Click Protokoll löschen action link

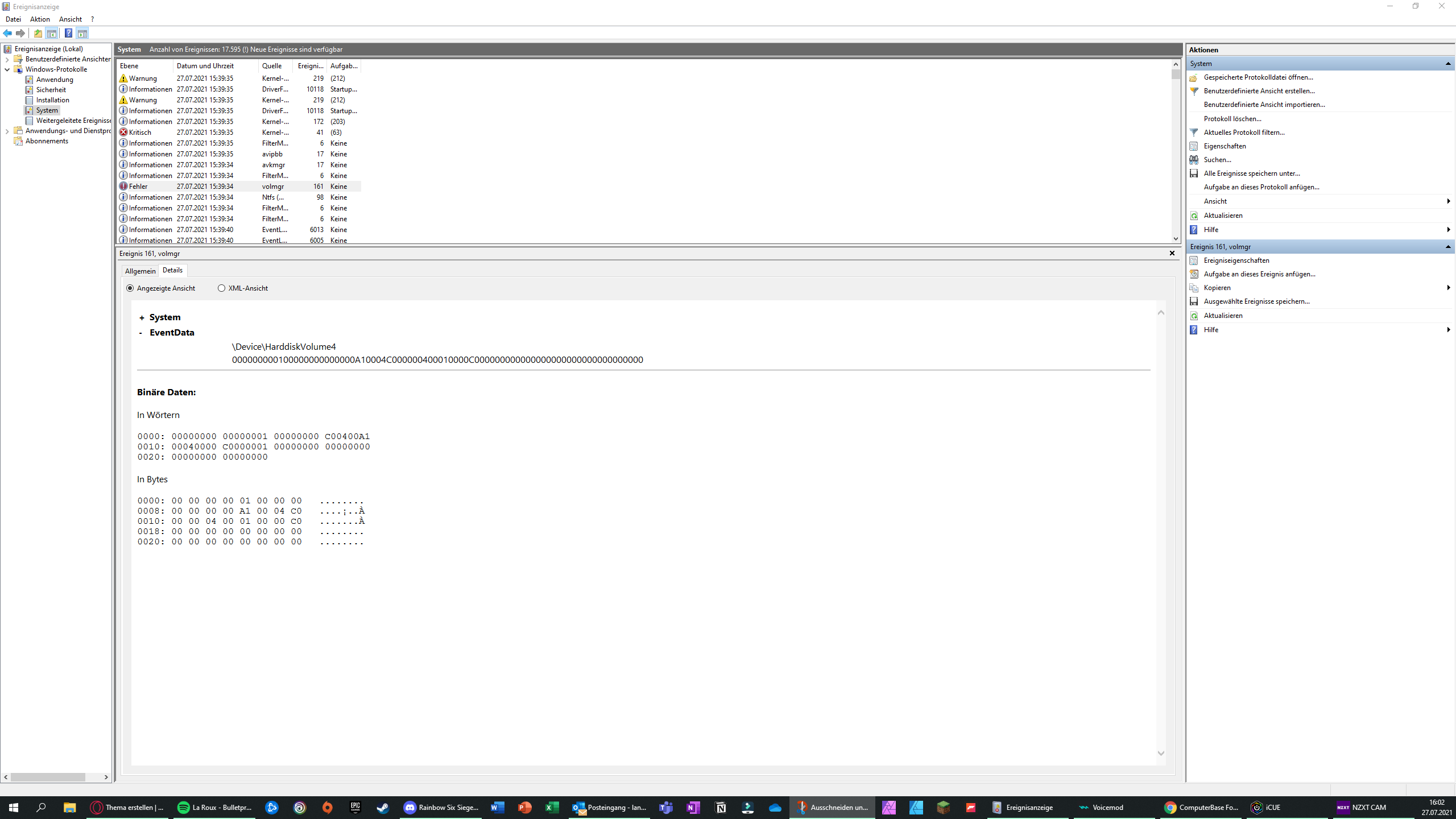(x=1232, y=118)
